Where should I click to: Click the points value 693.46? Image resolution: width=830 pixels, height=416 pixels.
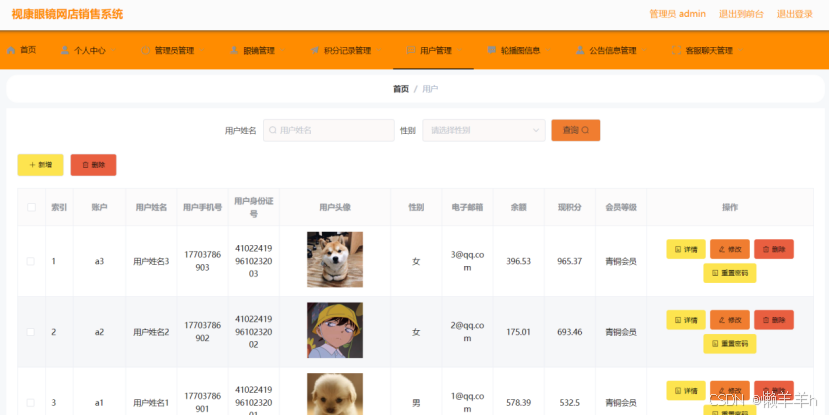570,332
